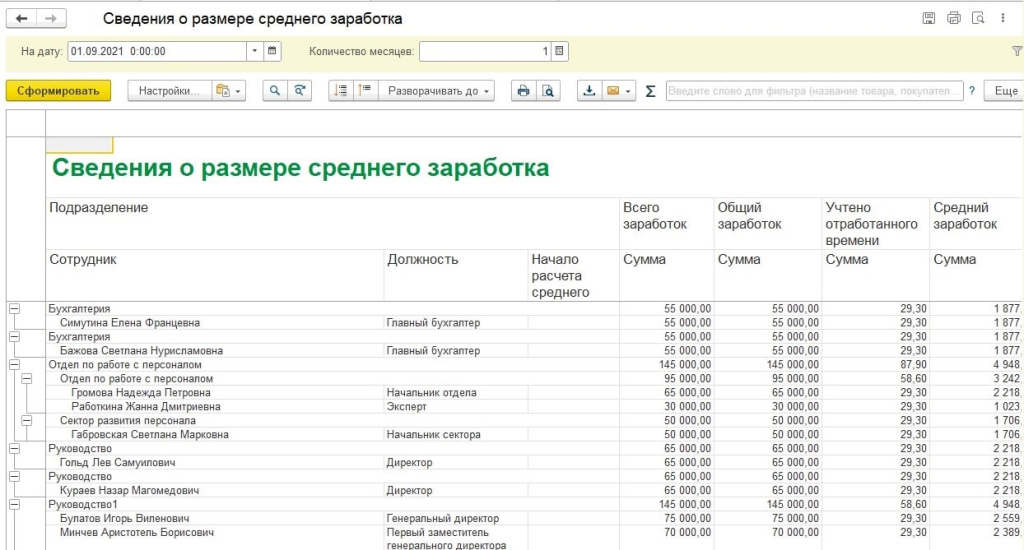Open the Разворачивать до dropdown

437,91
